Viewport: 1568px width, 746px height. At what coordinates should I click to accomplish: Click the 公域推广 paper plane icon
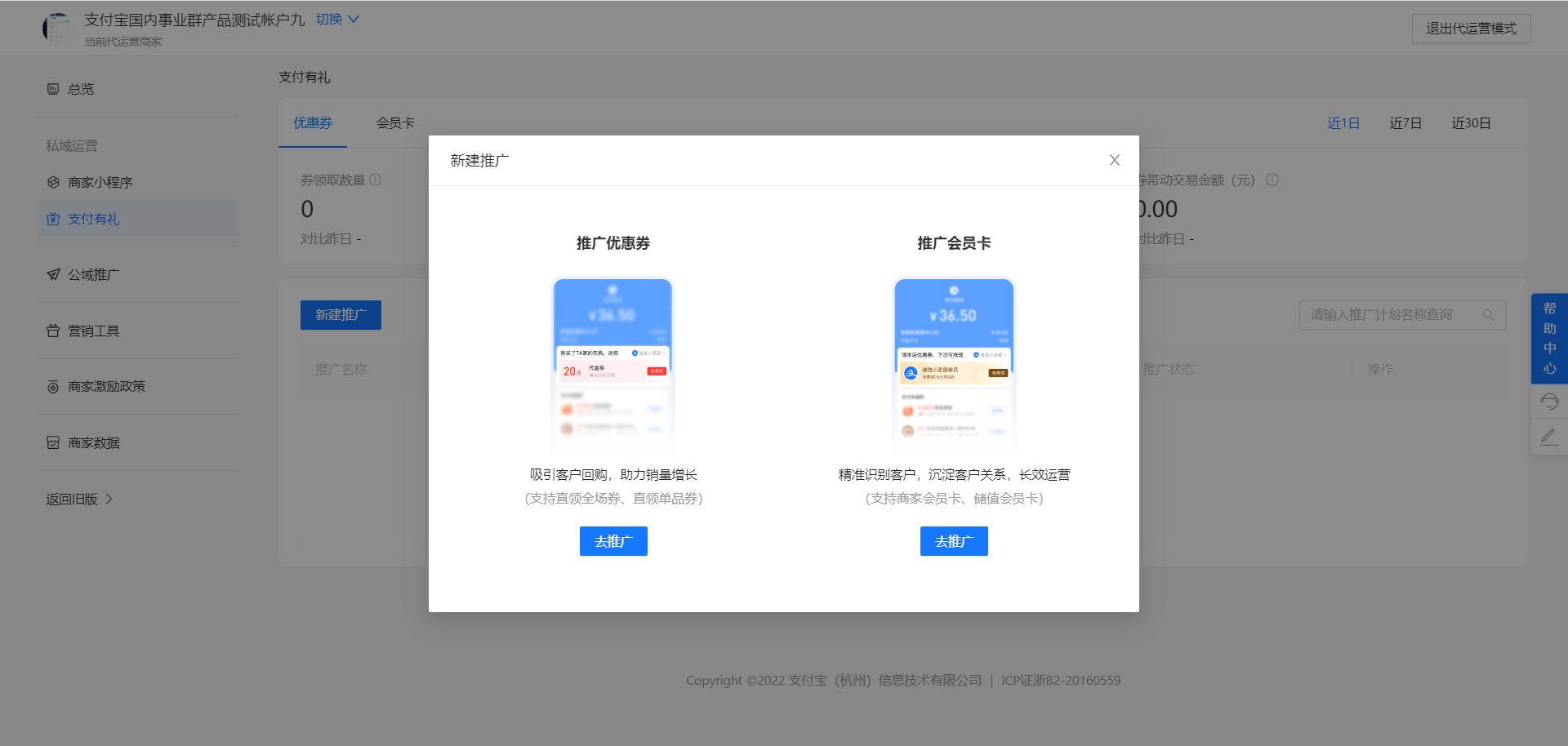pyautogui.click(x=53, y=274)
